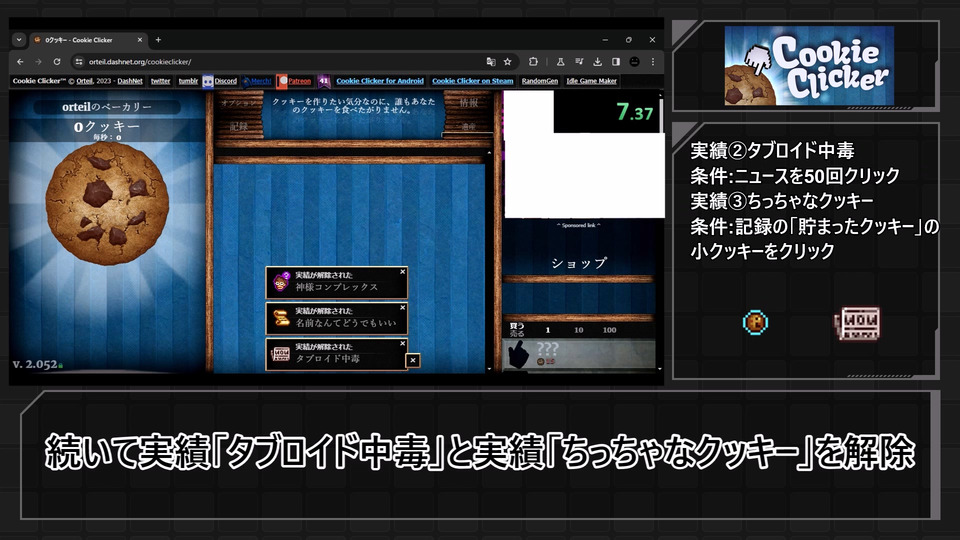Click the v. 2.052 version label
960x540 pixels.
[35, 364]
